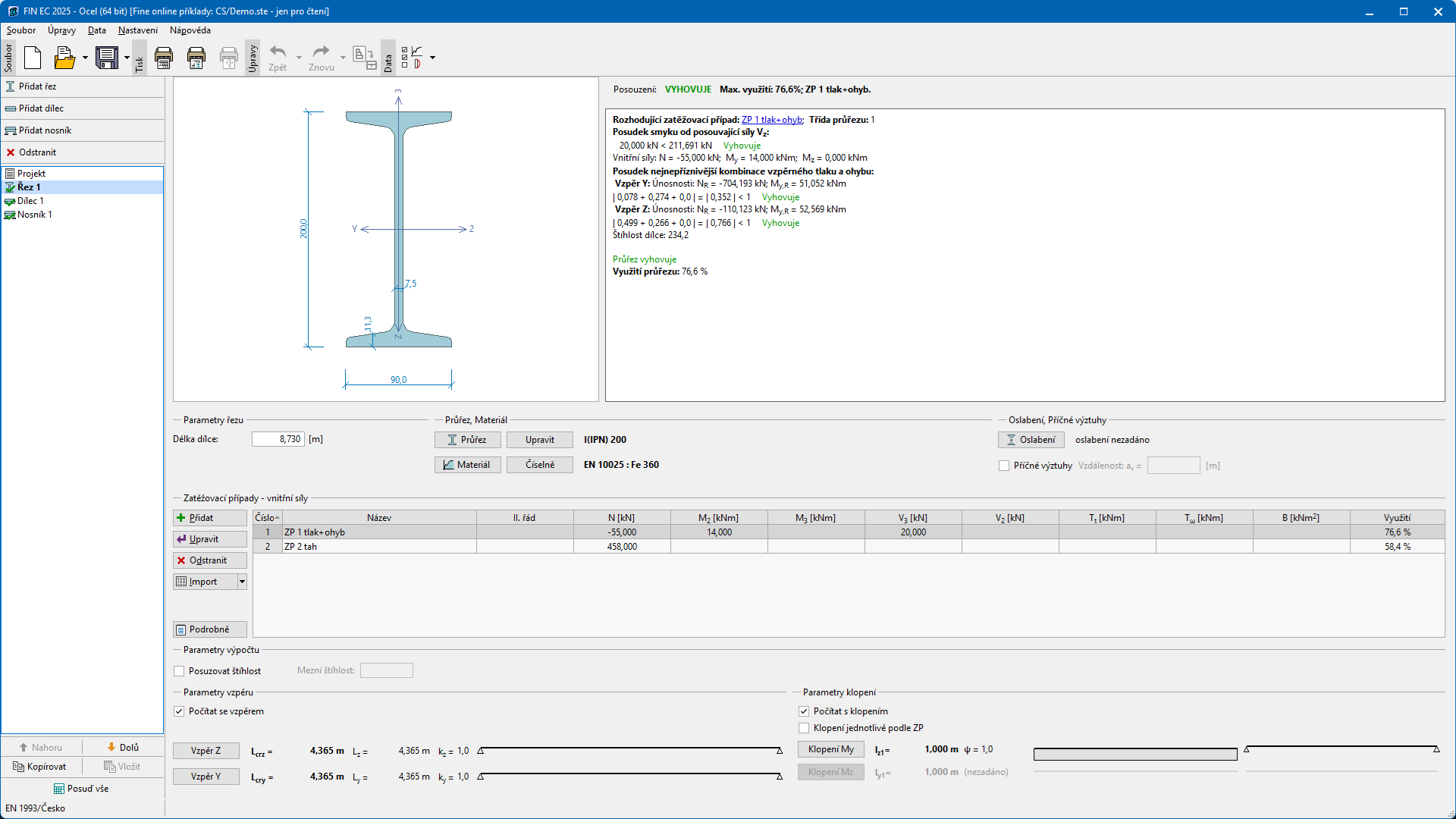Click the first printer icon
This screenshot has height=819, width=1456.
[x=164, y=58]
